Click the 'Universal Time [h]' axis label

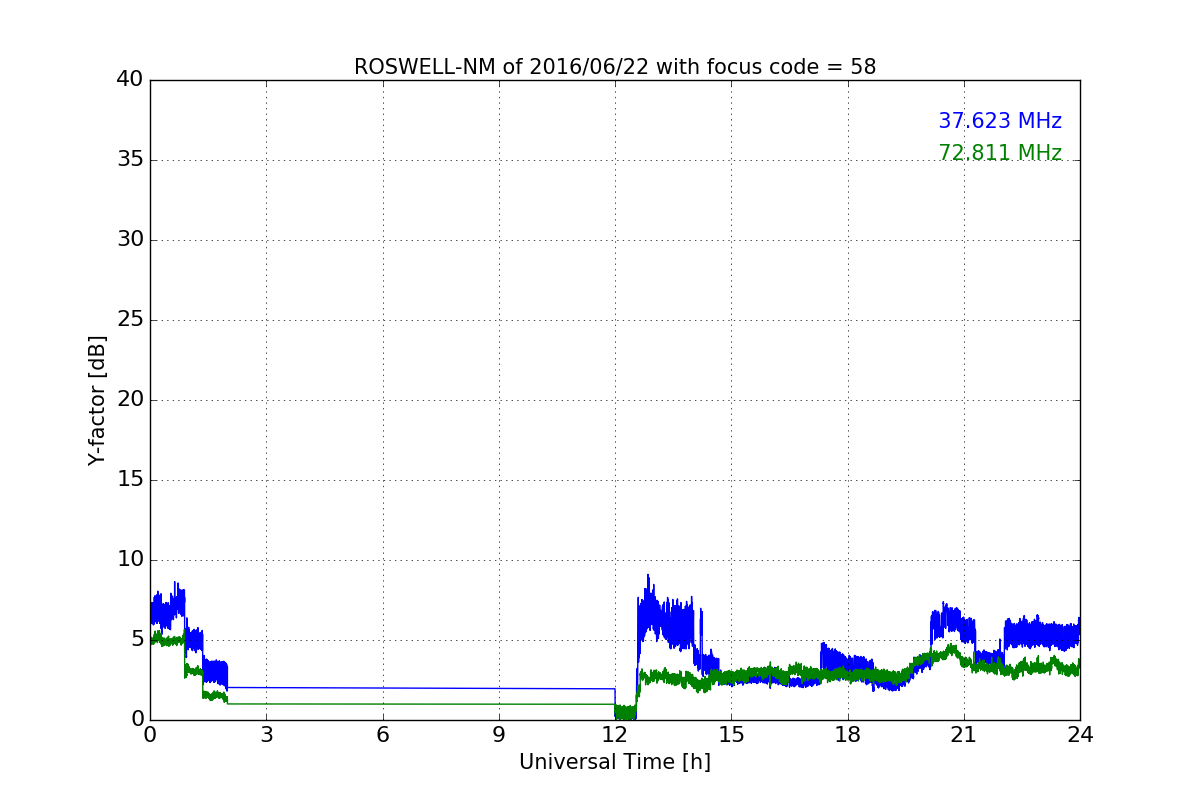[x=615, y=762]
